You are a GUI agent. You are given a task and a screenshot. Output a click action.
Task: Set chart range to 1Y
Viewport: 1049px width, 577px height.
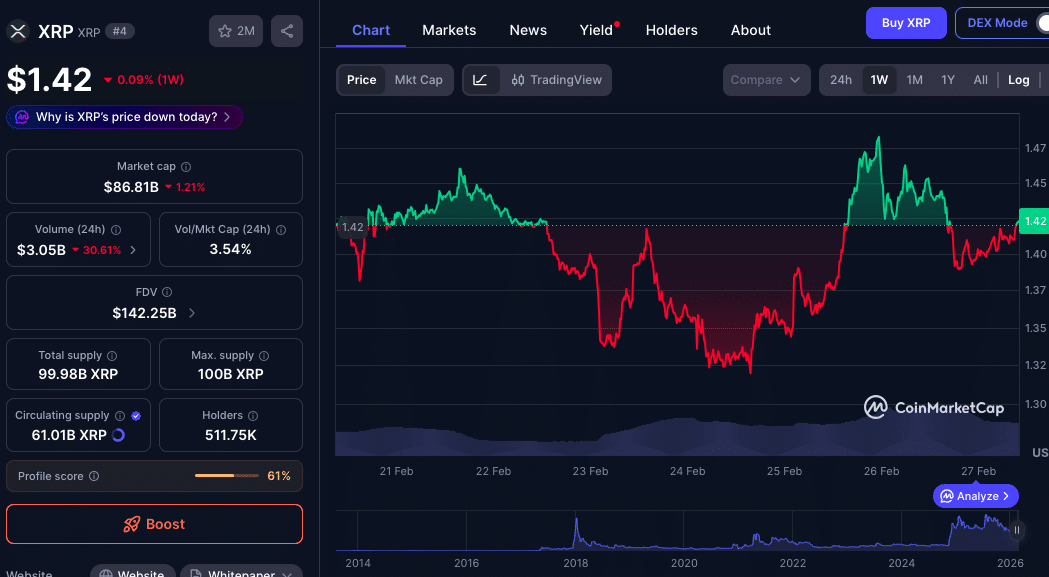(948, 80)
